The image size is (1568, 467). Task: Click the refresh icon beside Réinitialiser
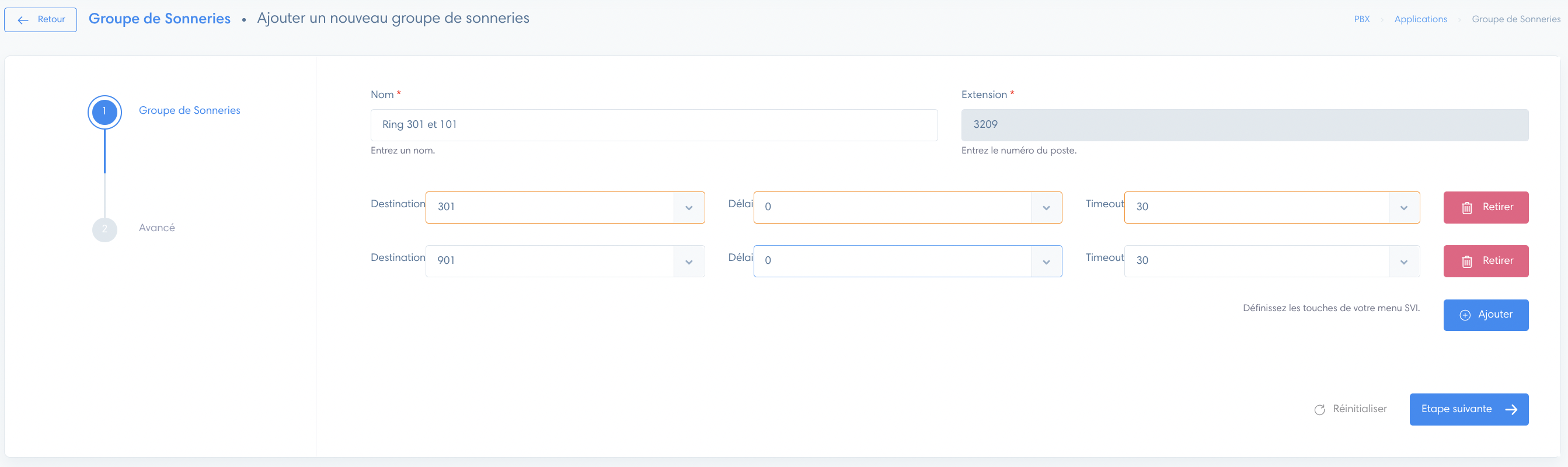[1319, 410]
